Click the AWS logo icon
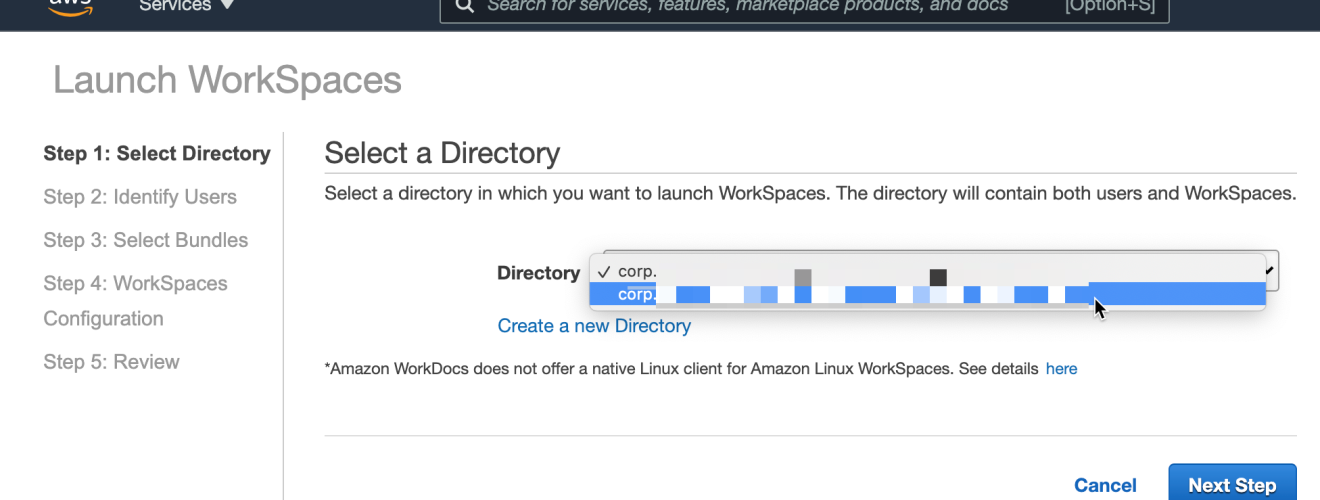Viewport: 1320px width, 500px height. tap(69, 6)
